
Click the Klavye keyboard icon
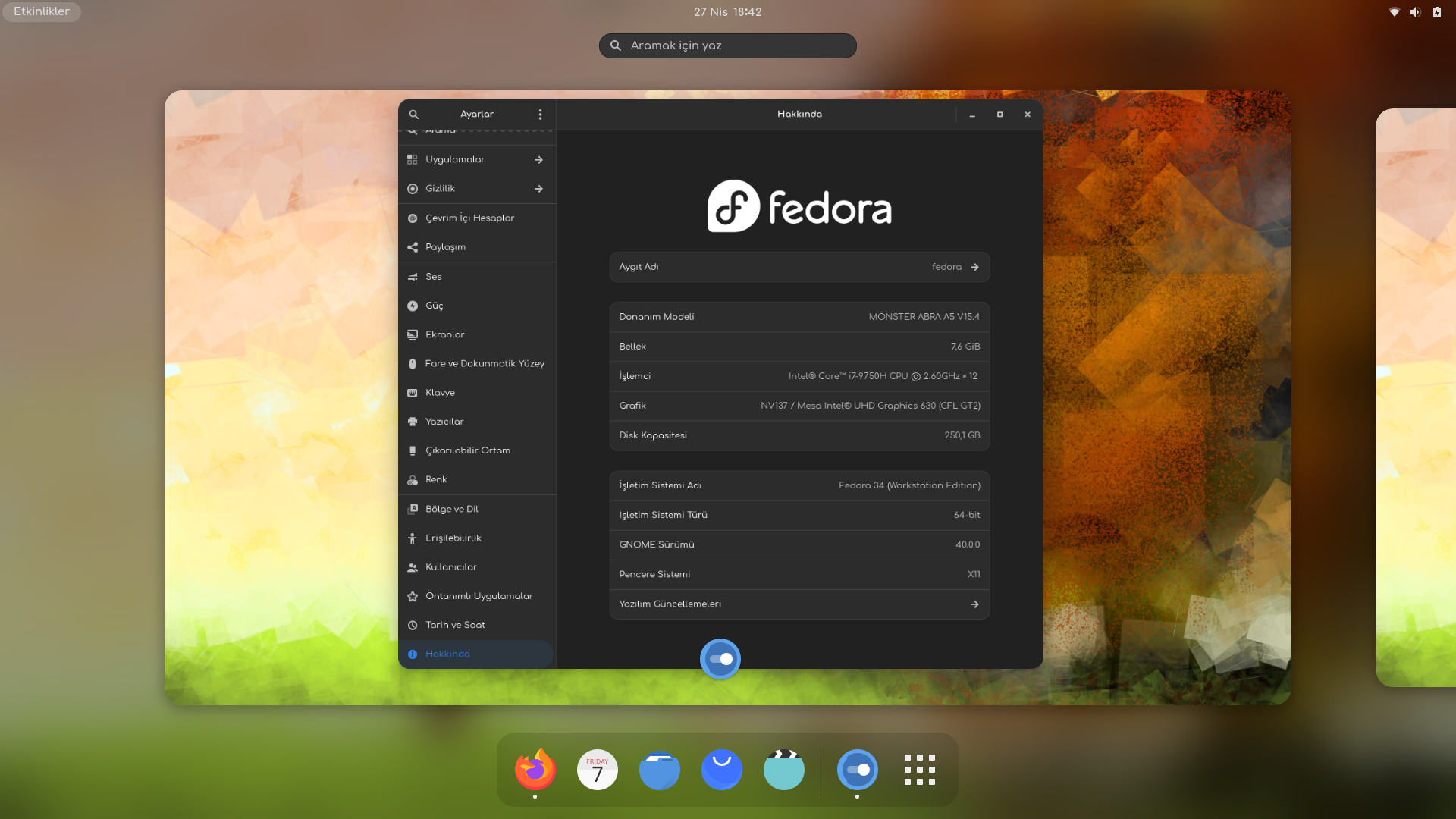click(x=413, y=393)
